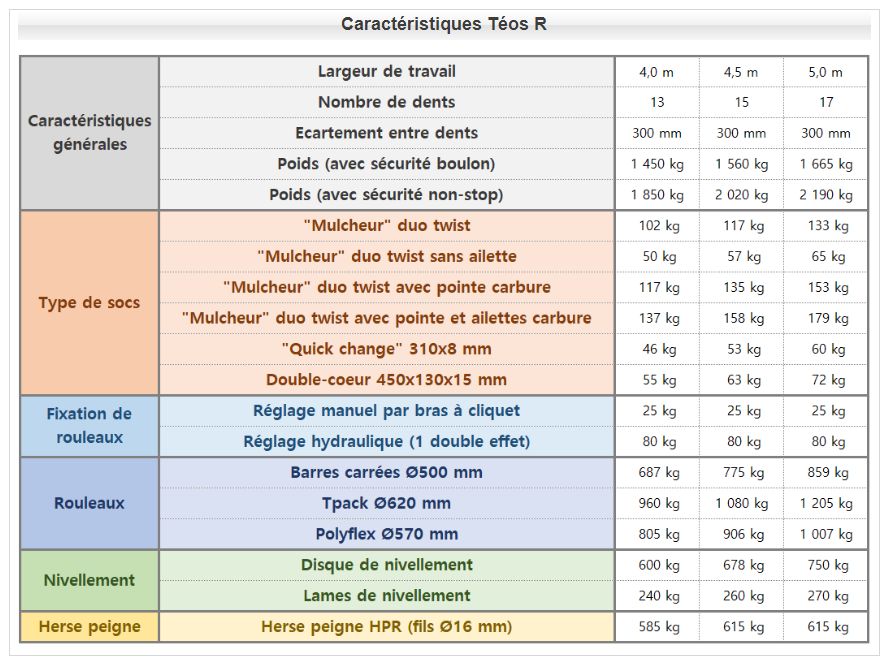
Task: Select the Fixation de rouleaux category cell
Action: (x=90, y=425)
